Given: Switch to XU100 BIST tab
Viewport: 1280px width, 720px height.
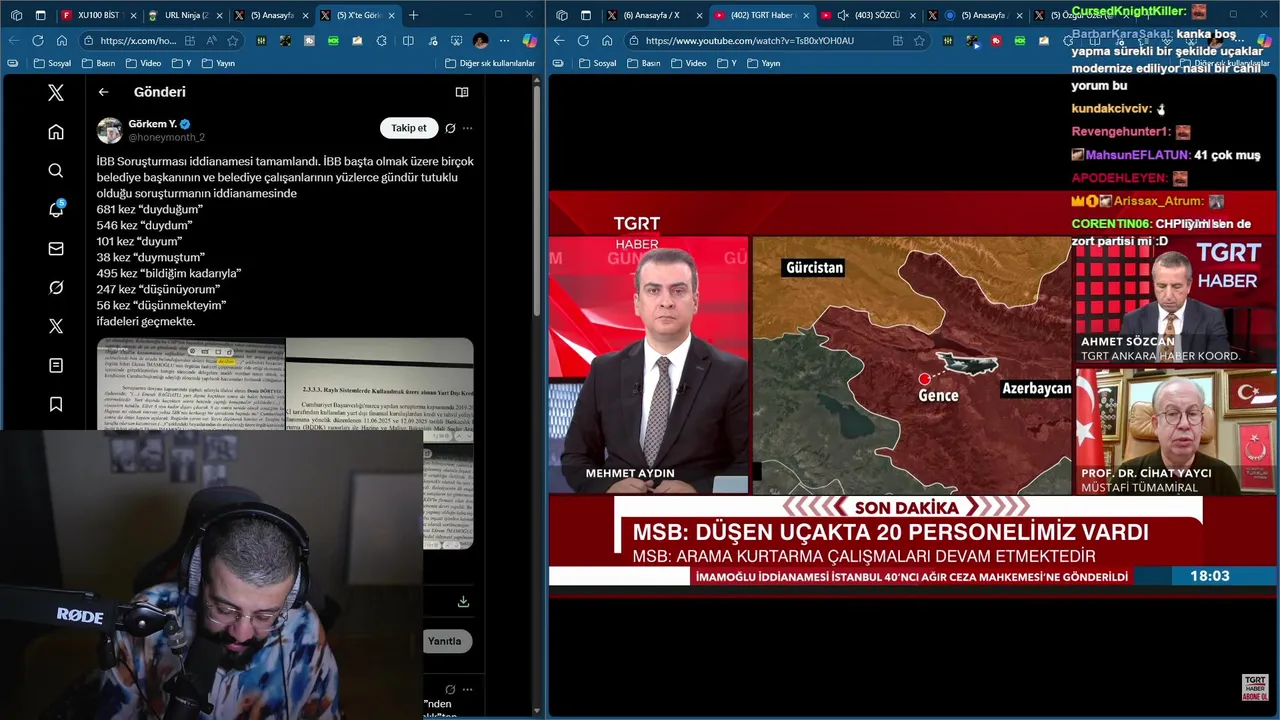Looking at the screenshot, I should [x=99, y=15].
